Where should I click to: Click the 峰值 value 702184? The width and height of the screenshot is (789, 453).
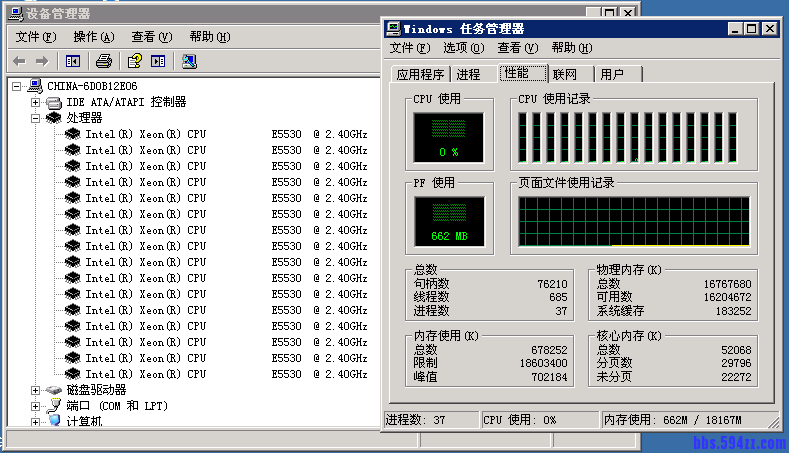click(549, 377)
